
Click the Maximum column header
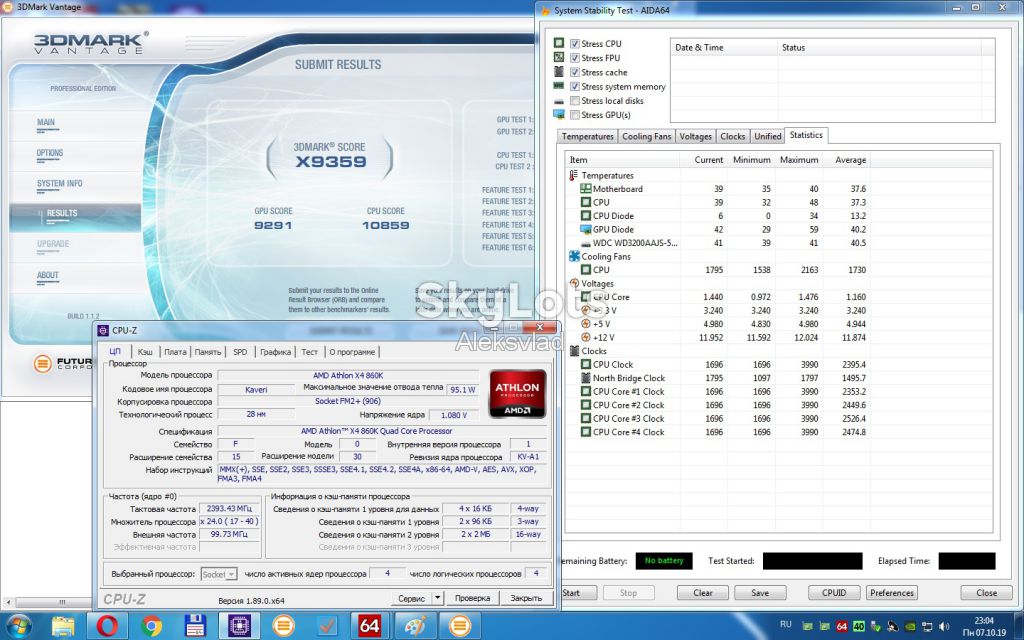[x=799, y=160]
